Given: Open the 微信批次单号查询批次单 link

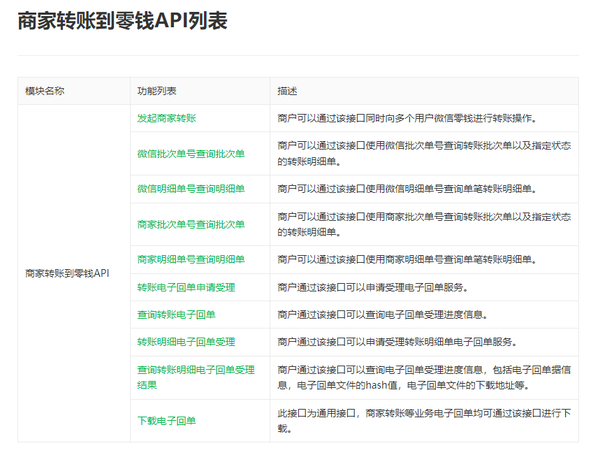Looking at the screenshot, I should tap(191, 154).
